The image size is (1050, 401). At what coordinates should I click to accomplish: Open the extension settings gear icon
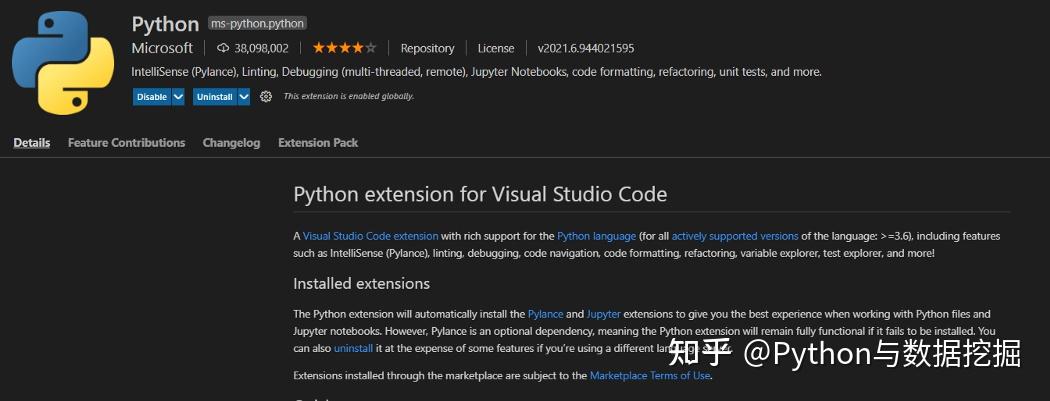[x=266, y=96]
